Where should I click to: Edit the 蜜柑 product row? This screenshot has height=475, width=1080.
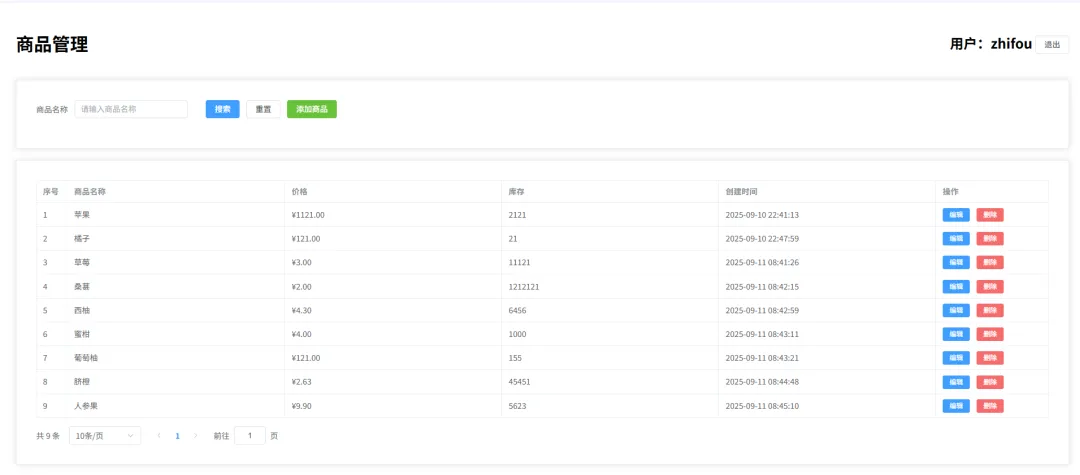point(955,334)
